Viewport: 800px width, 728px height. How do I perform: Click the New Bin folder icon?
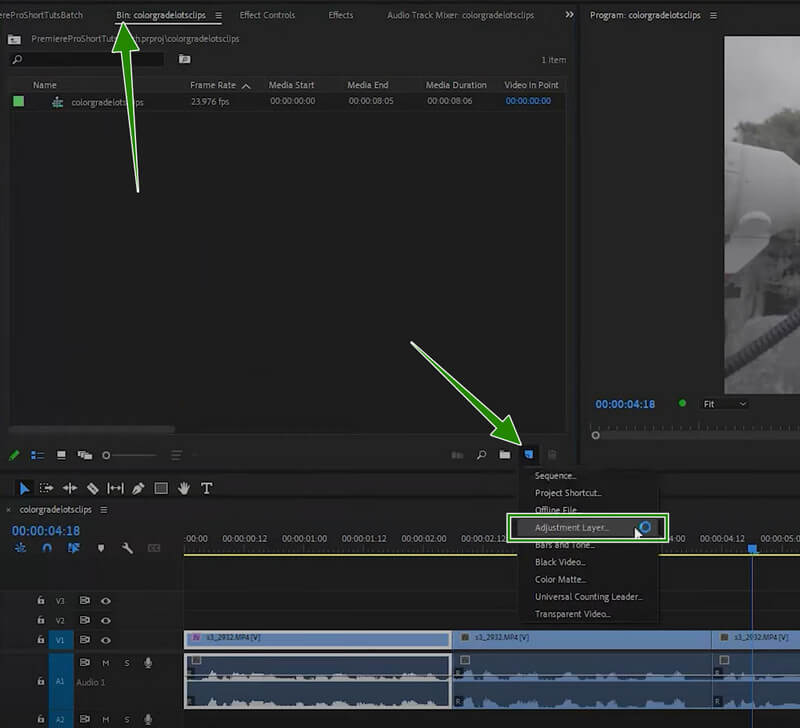pyautogui.click(x=505, y=455)
